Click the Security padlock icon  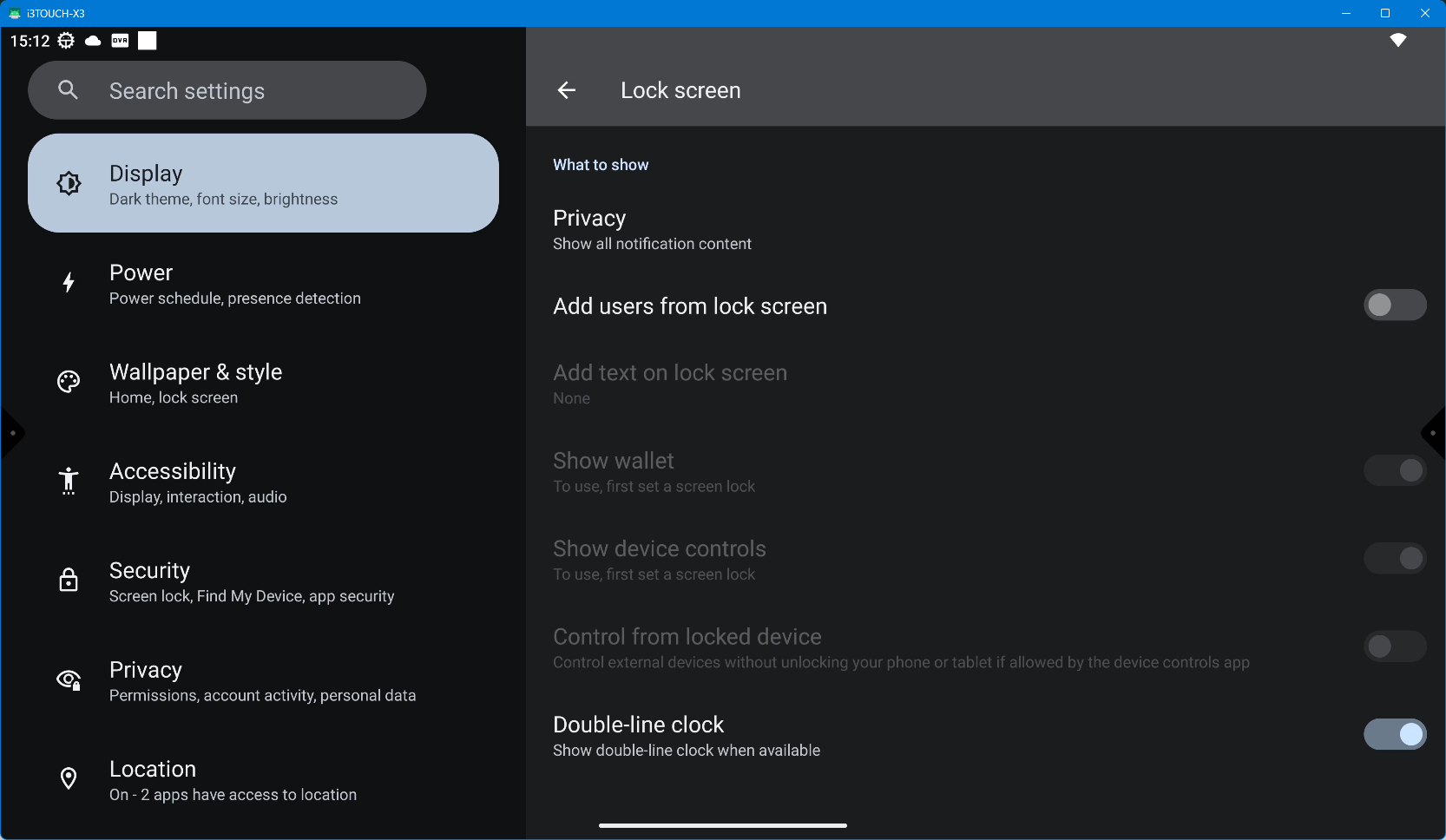[69, 581]
